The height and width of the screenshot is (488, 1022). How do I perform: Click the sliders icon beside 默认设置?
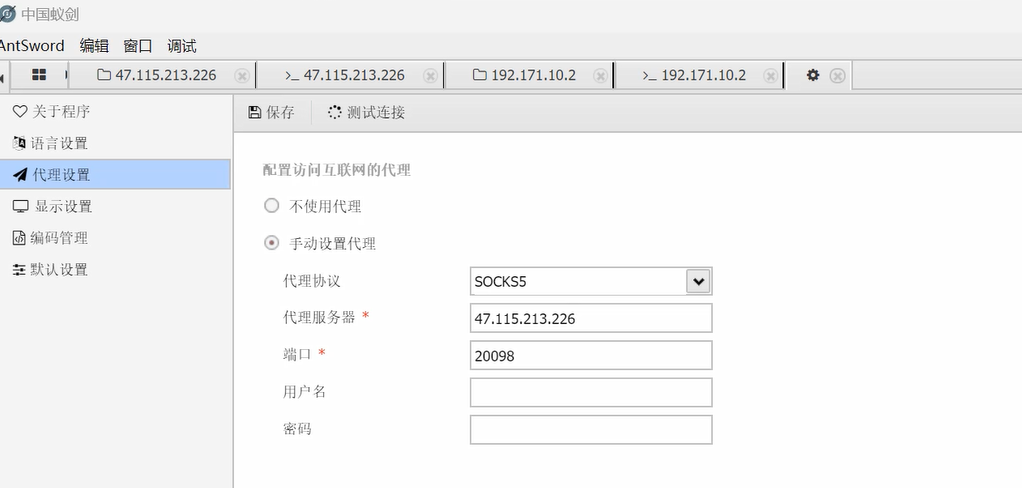pyautogui.click(x=20, y=270)
